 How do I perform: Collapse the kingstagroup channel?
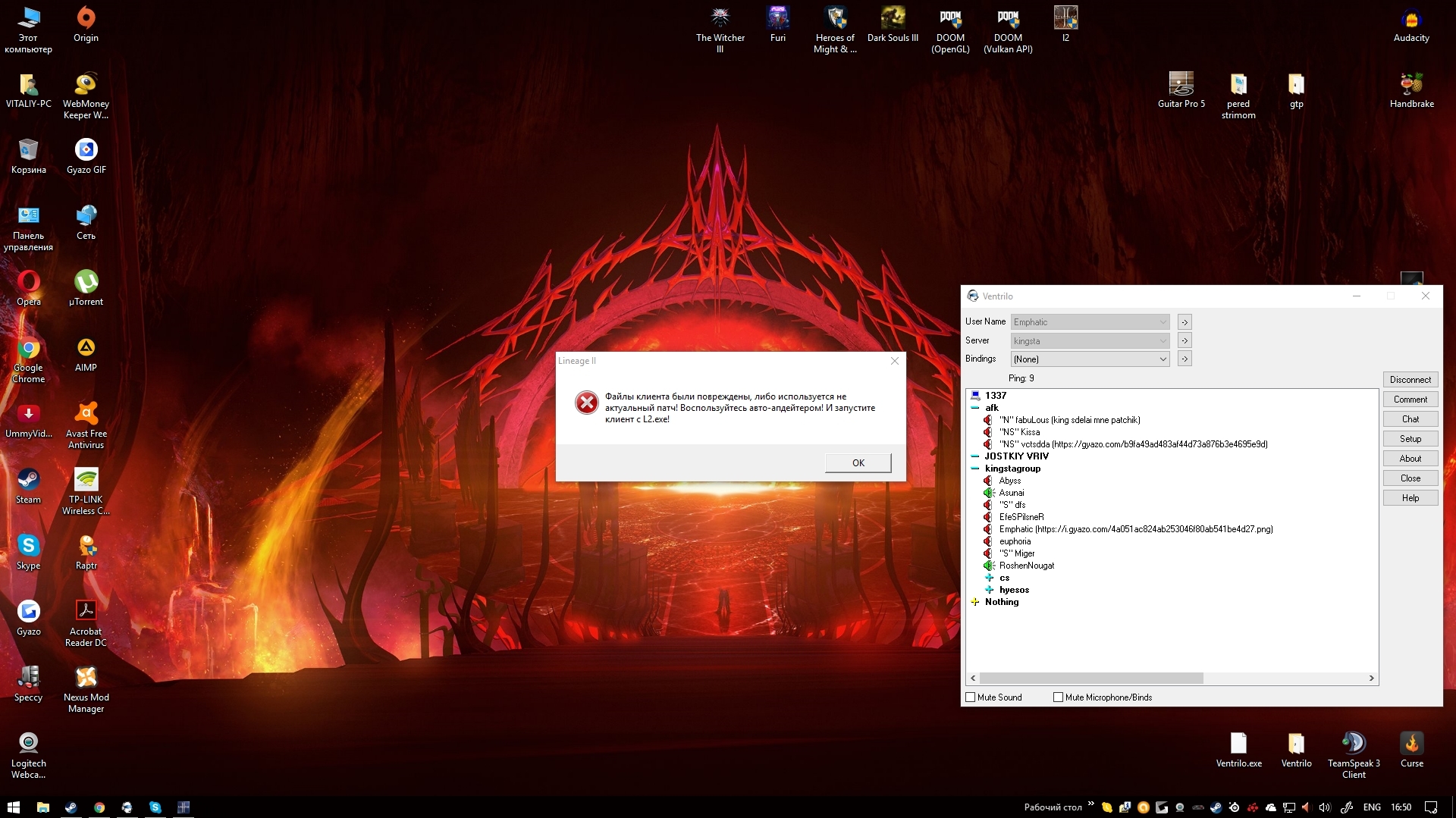click(975, 469)
